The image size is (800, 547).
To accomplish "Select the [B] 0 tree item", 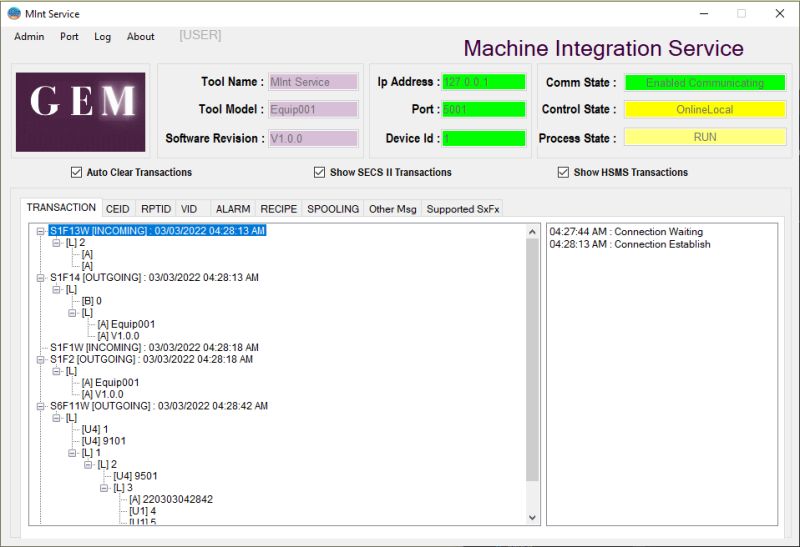I will point(92,301).
